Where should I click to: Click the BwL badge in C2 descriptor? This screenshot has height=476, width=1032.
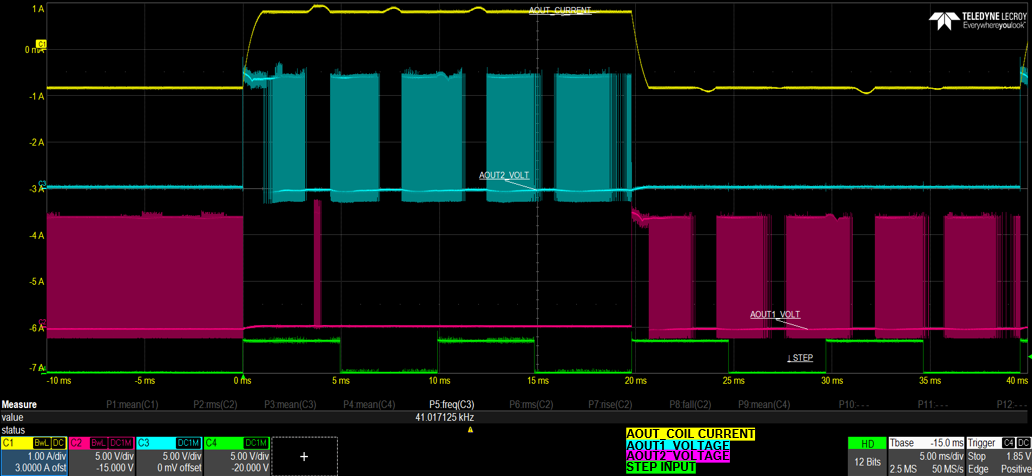[x=99, y=442]
